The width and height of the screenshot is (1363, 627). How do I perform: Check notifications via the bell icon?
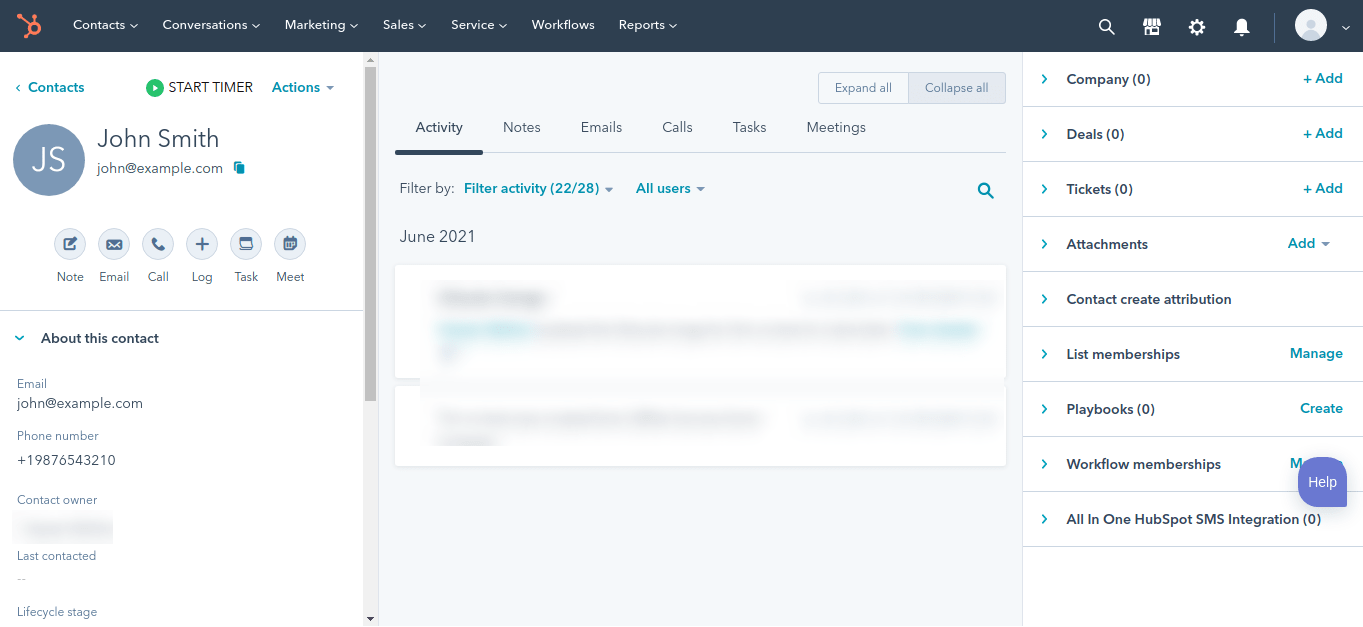tap(1241, 27)
